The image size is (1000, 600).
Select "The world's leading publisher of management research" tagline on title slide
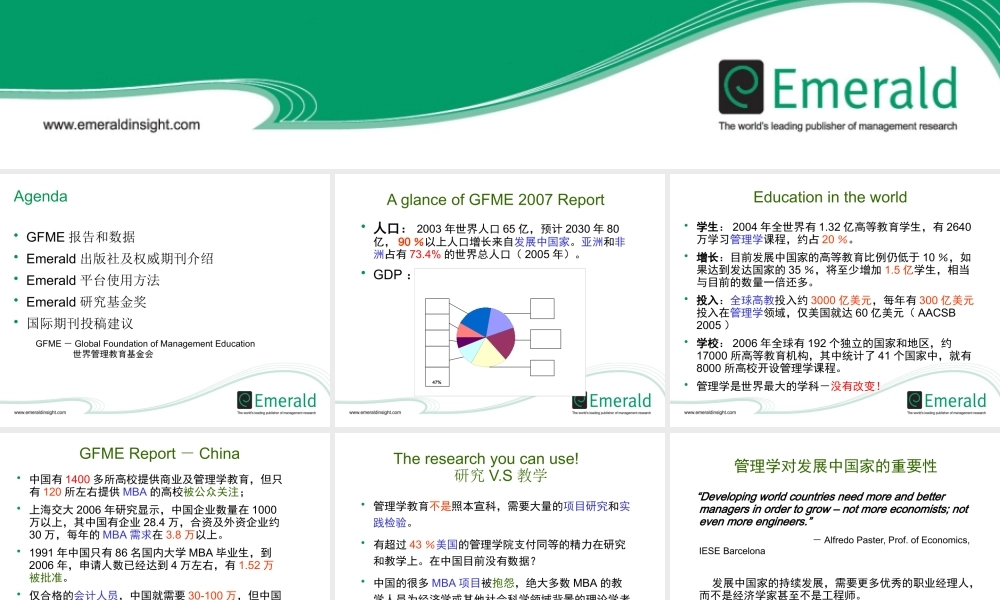838,126
